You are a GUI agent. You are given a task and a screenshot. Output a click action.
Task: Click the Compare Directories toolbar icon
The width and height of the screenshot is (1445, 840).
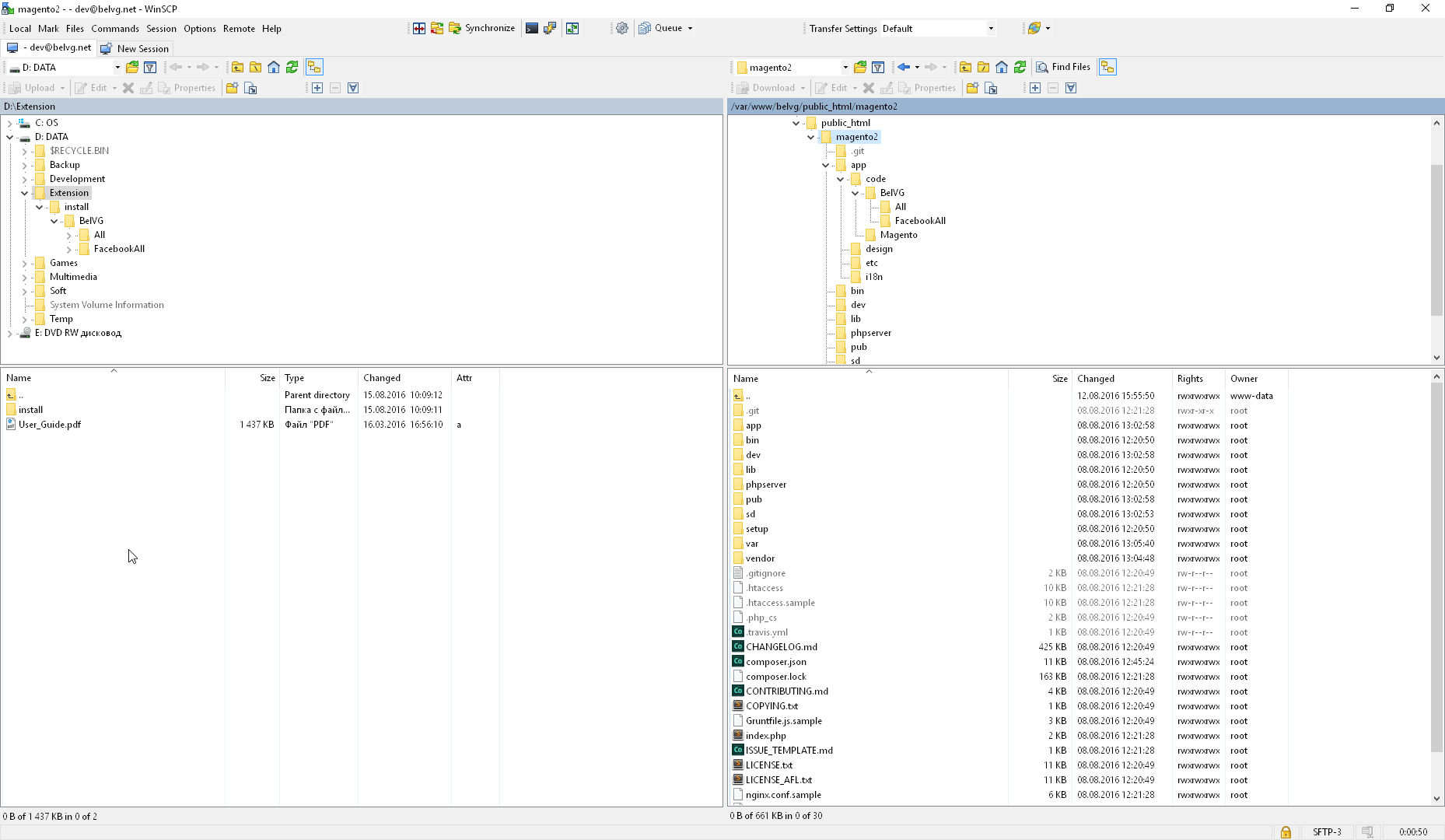418,28
